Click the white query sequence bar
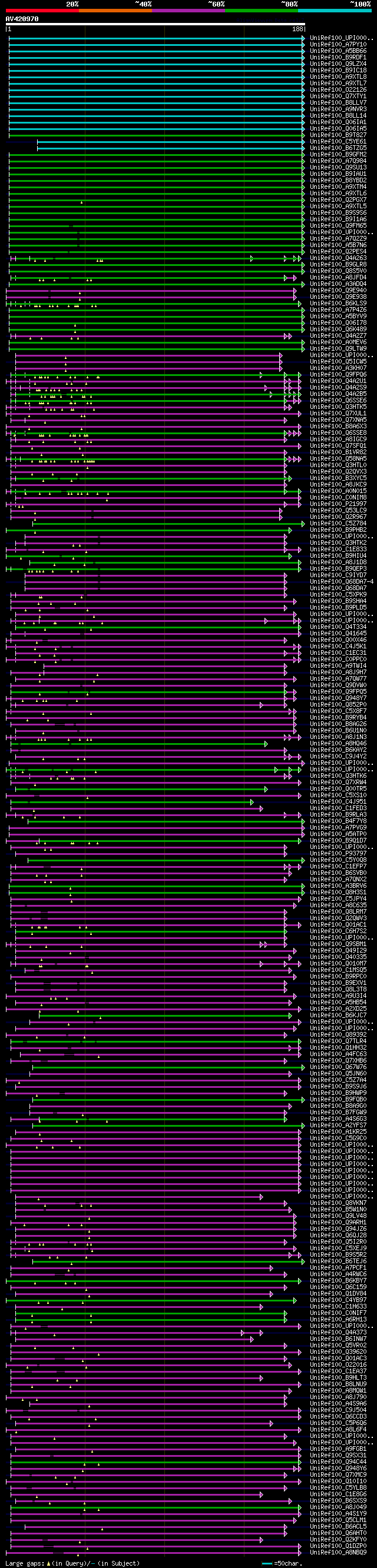Viewport: 377px width, 1568px height. pos(156,24)
